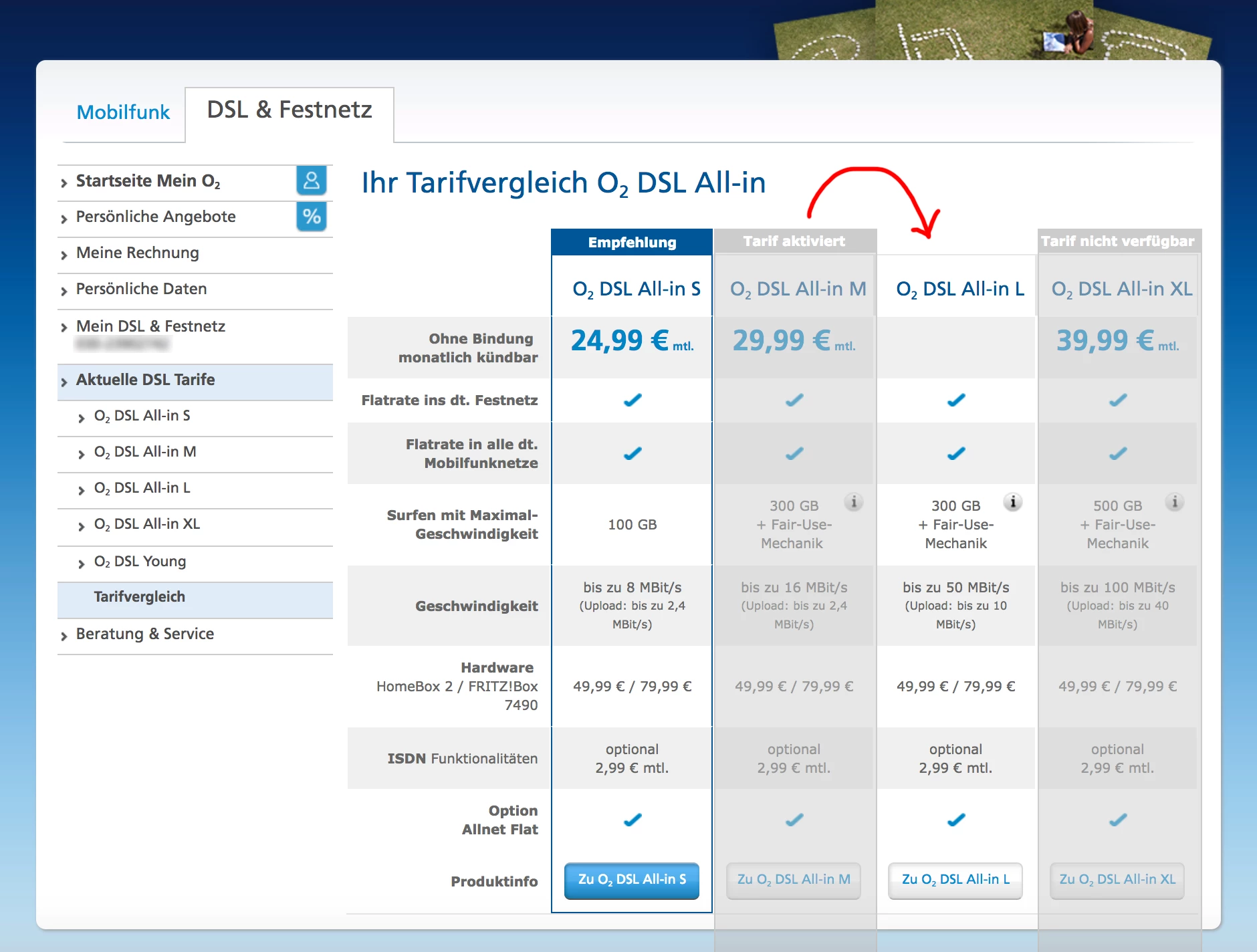
Task: Click the 'Hardware' row label
Action: (497, 668)
